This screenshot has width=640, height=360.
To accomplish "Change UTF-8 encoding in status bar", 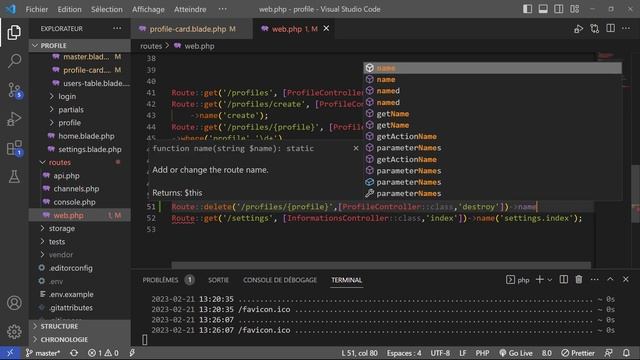I will point(440,353).
